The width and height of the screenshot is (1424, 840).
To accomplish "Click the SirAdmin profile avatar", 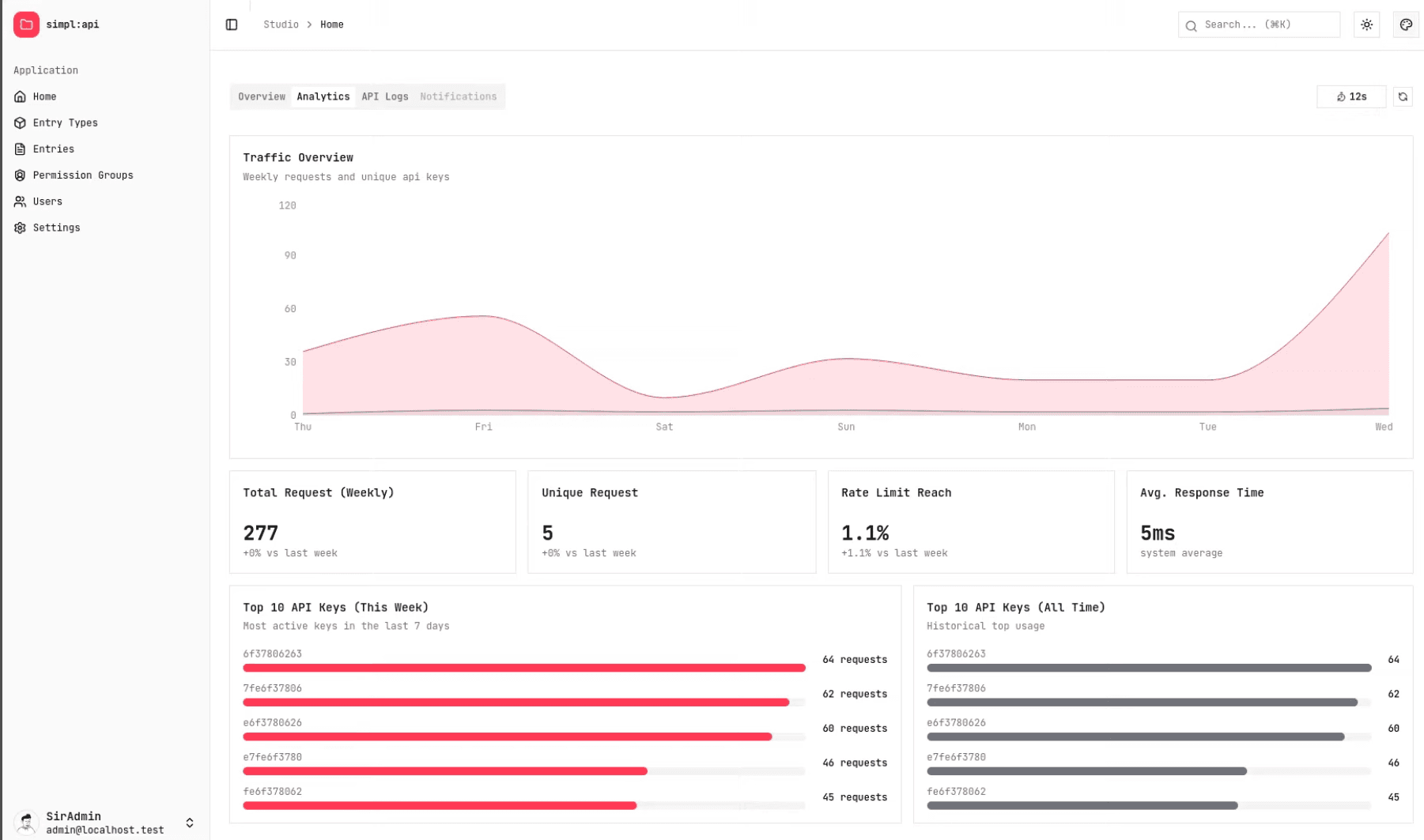I will pos(26,823).
